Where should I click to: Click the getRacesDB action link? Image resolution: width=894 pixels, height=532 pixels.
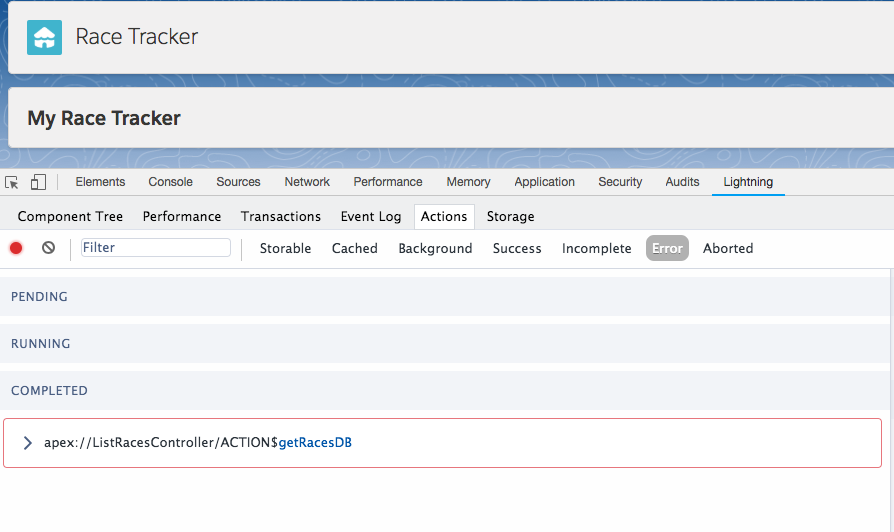click(315, 443)
